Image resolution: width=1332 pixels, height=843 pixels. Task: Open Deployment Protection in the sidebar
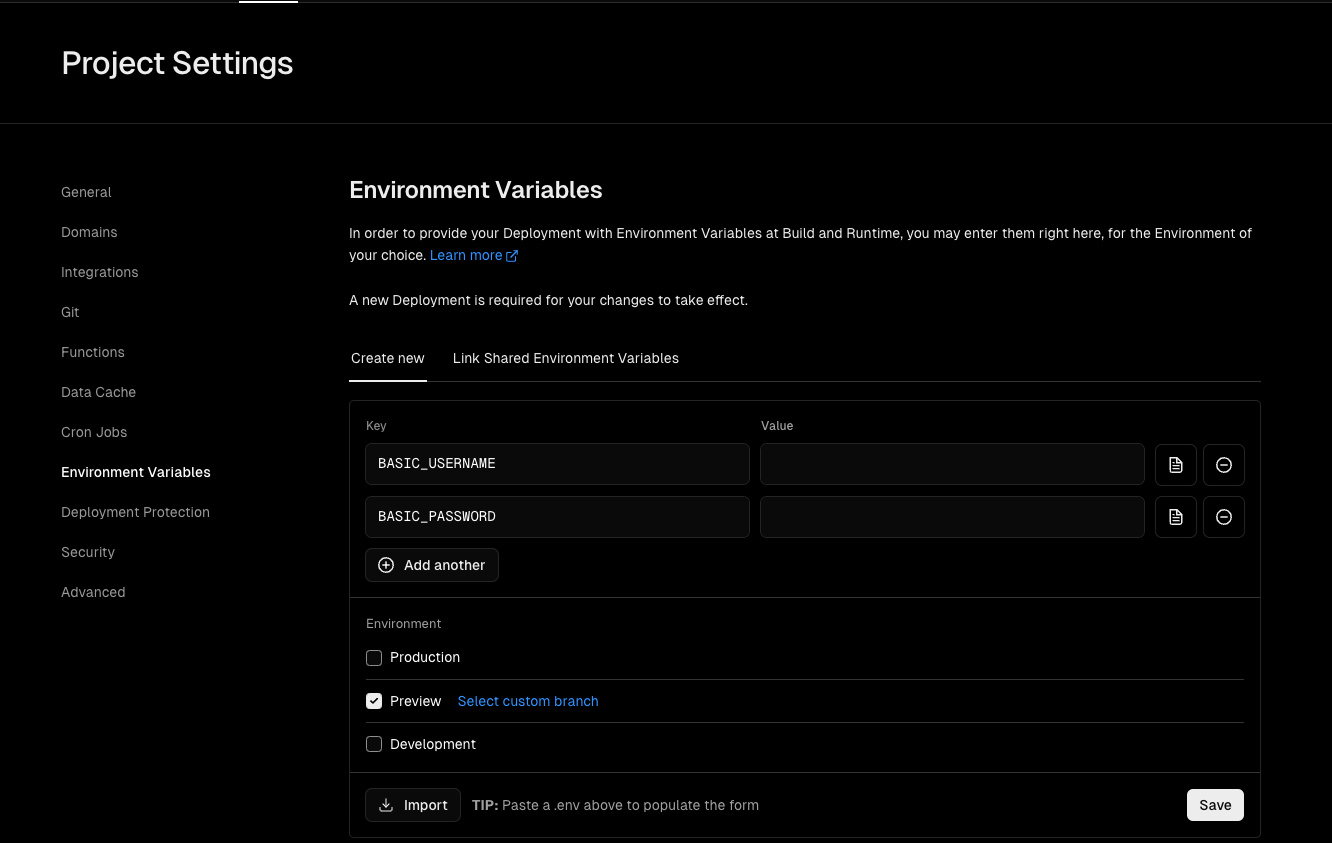tap(135, 512)
